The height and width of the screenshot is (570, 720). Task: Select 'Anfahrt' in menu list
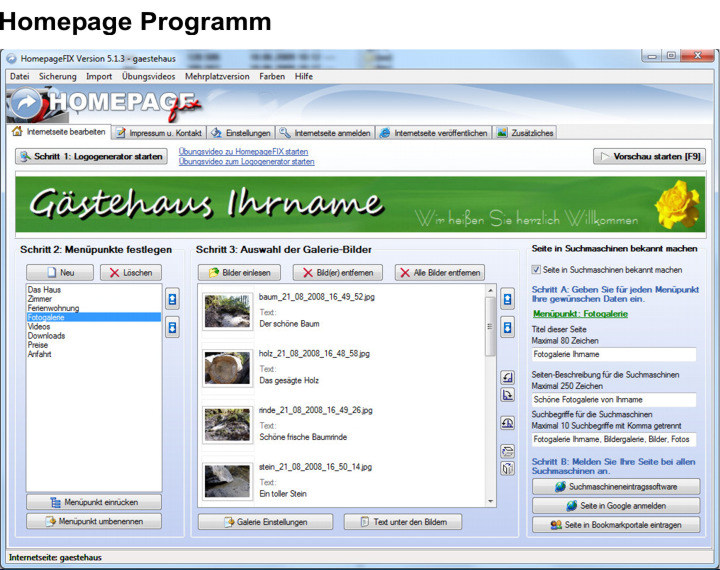pyautogui.click(x=94, y=354)
